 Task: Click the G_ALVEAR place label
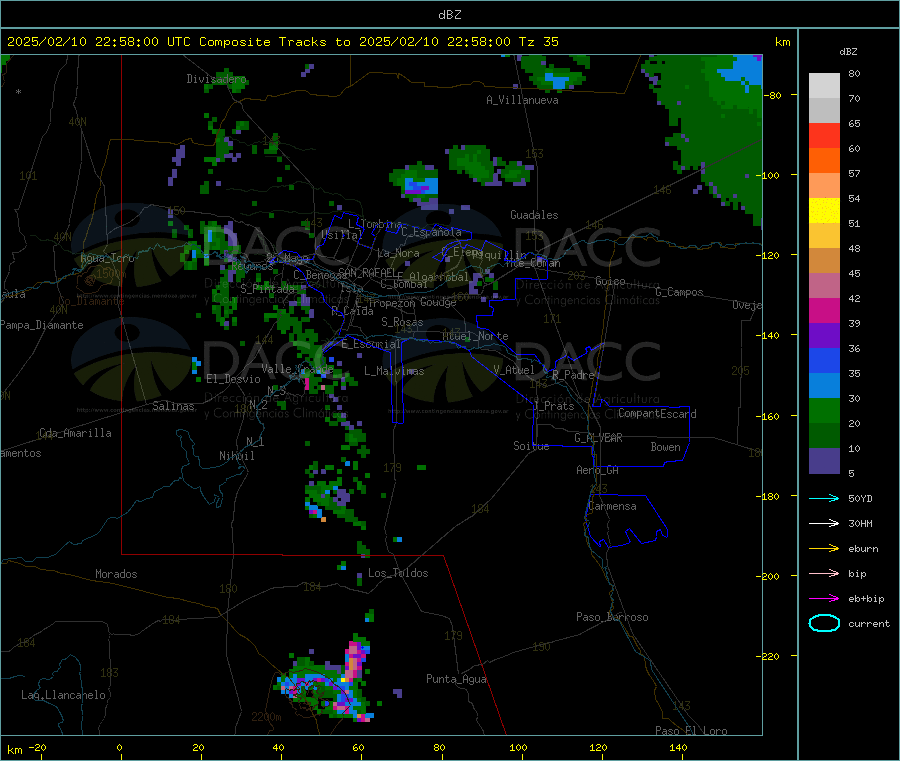598,438
